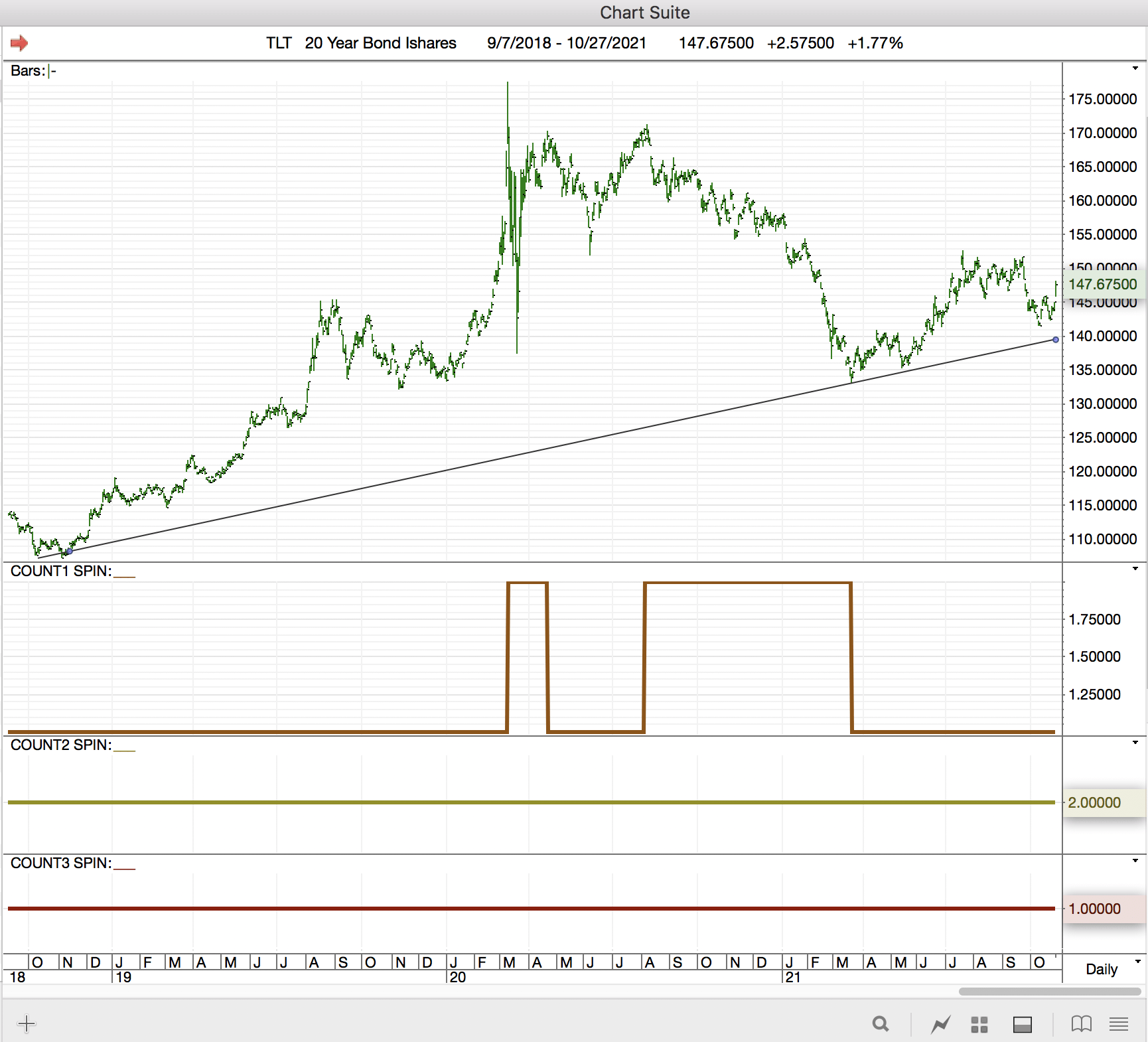Expand the COUNT3 SPIN pane dropdown arrow
The image size is (1148, 1042).
(1135, 861)
